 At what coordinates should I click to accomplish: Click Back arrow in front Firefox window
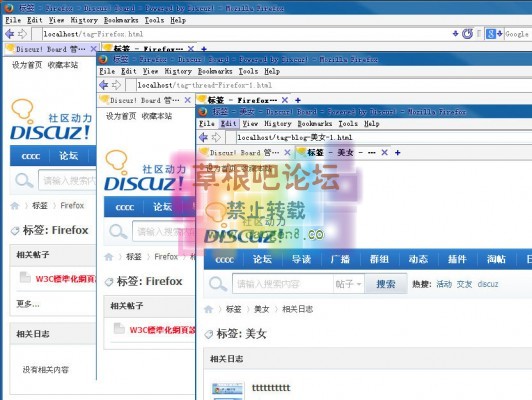click(x=203, y=137)
